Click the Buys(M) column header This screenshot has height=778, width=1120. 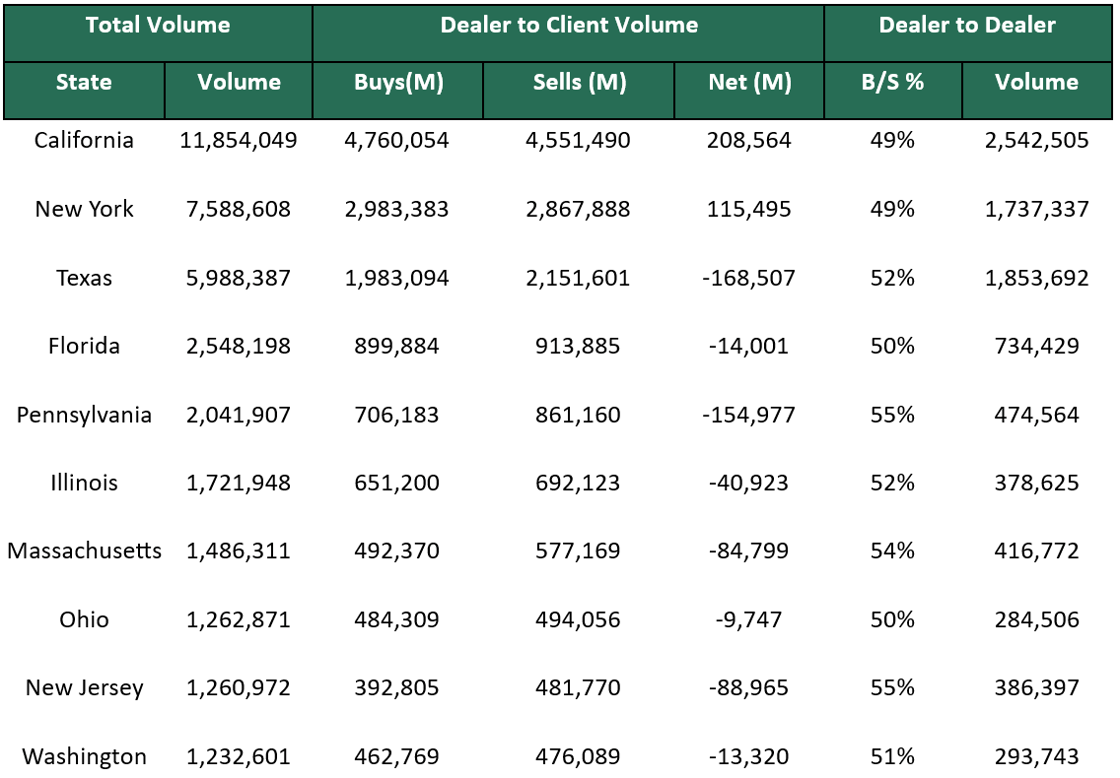point(398,83)
